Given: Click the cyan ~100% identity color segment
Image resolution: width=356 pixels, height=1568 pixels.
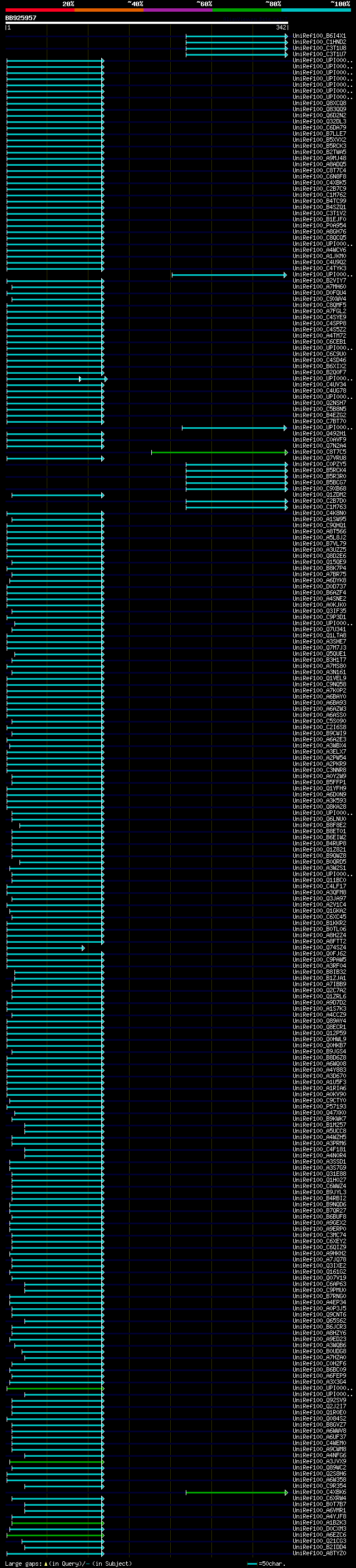Looking at the screenshot, I should (x=316, y=10).
